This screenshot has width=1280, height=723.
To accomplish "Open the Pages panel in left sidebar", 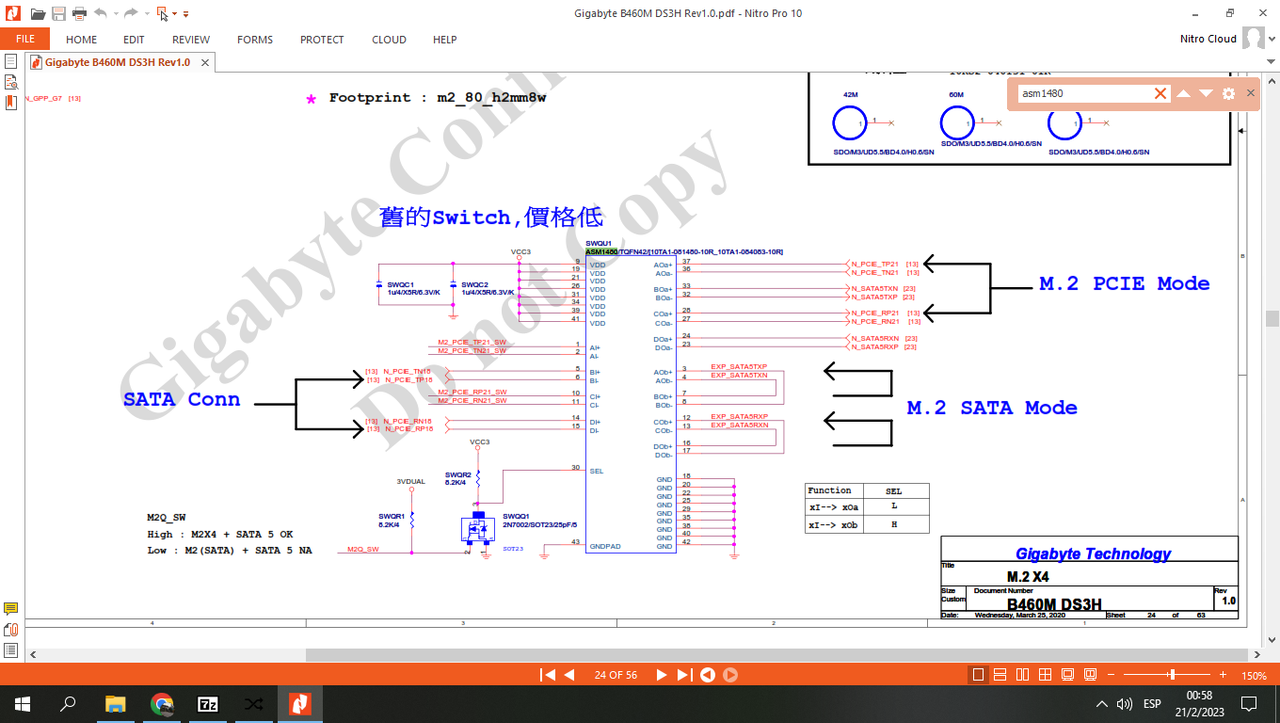I will click(11, 62).
